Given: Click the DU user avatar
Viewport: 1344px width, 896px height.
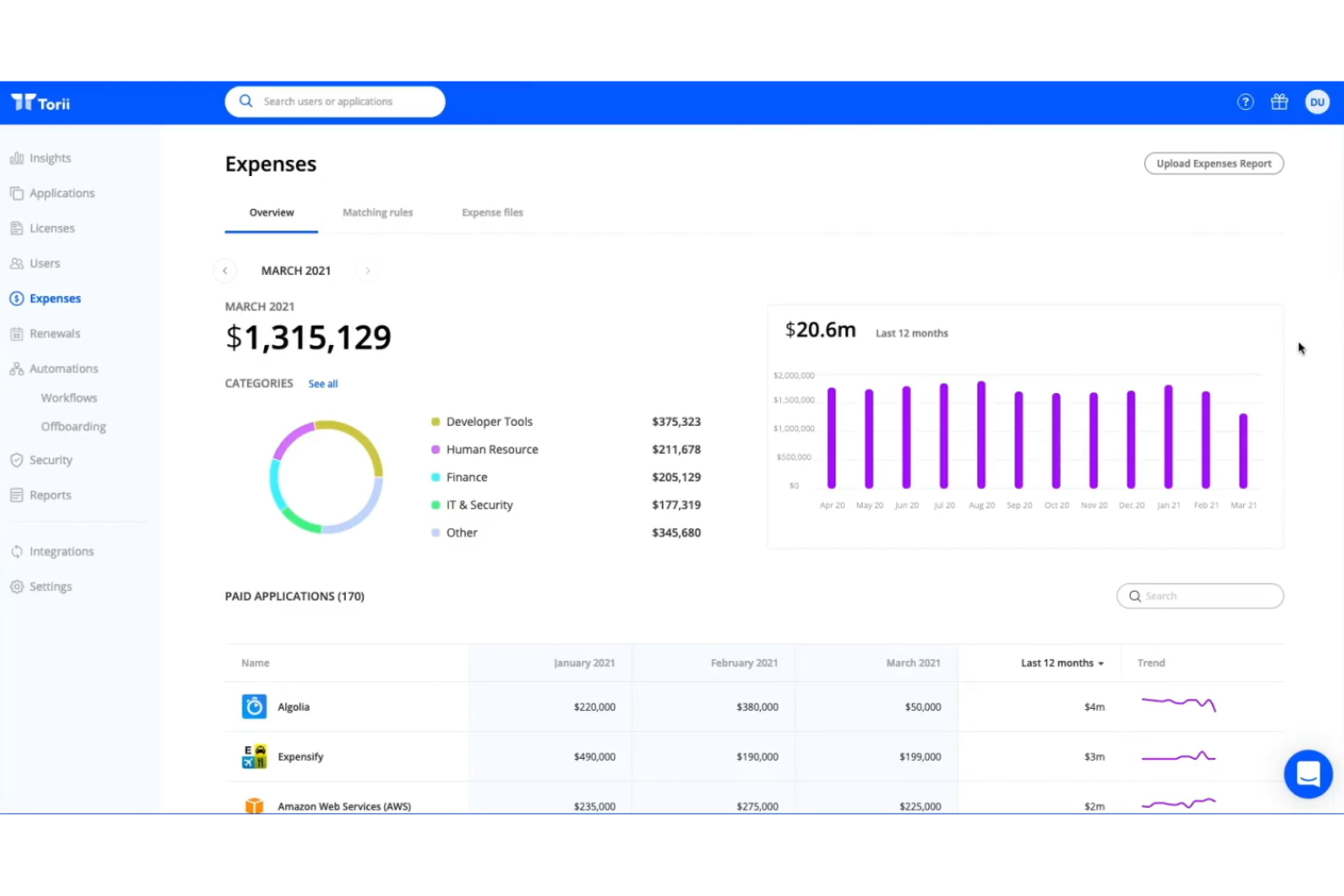Looking at the screenshot, I should coord(1317,102).
